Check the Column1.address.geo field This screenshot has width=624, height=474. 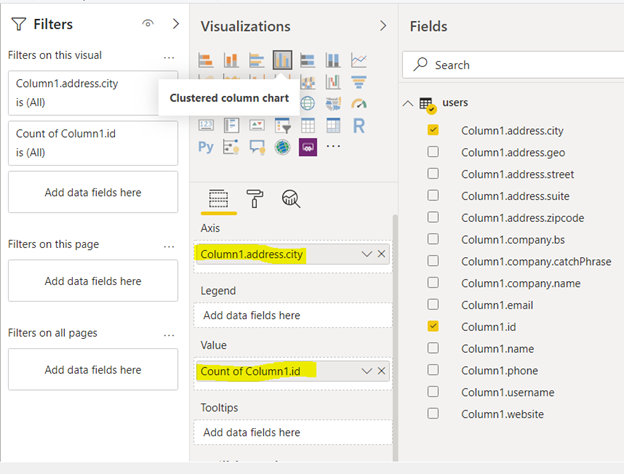(433, 152)
